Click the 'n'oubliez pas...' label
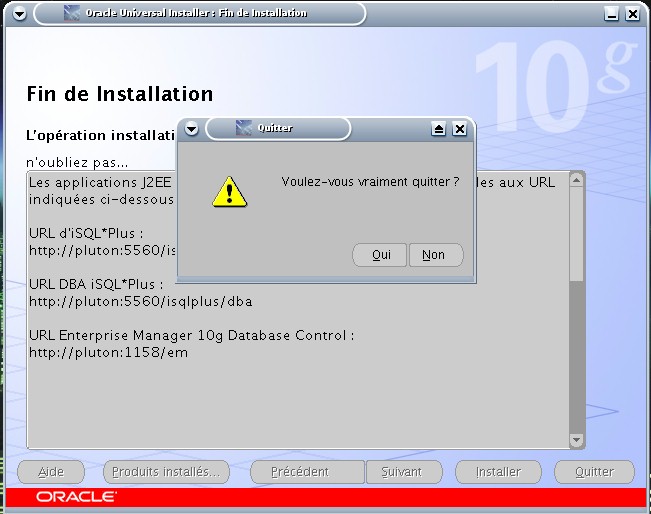The height and width of the screenshot is (514, 651). click(77, 162)
